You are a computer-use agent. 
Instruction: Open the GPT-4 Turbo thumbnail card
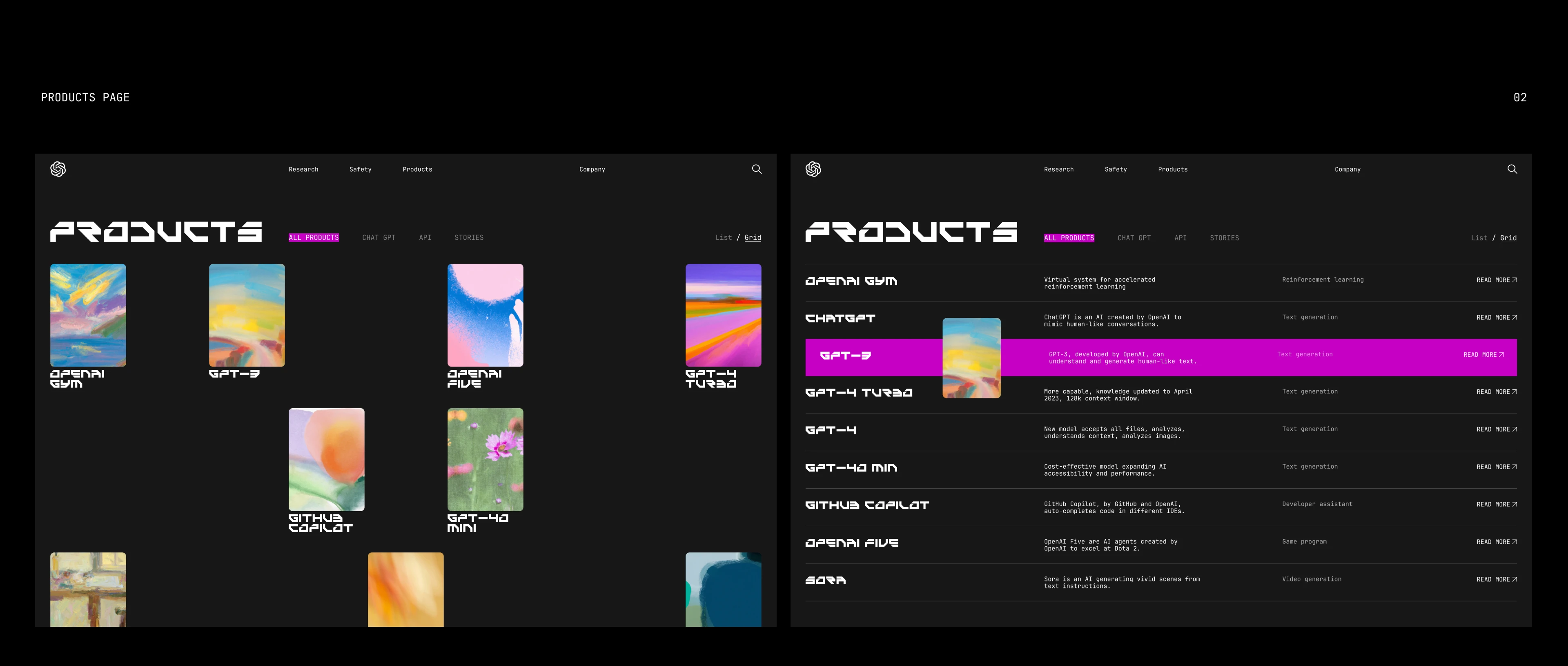(x=723, y=315)
